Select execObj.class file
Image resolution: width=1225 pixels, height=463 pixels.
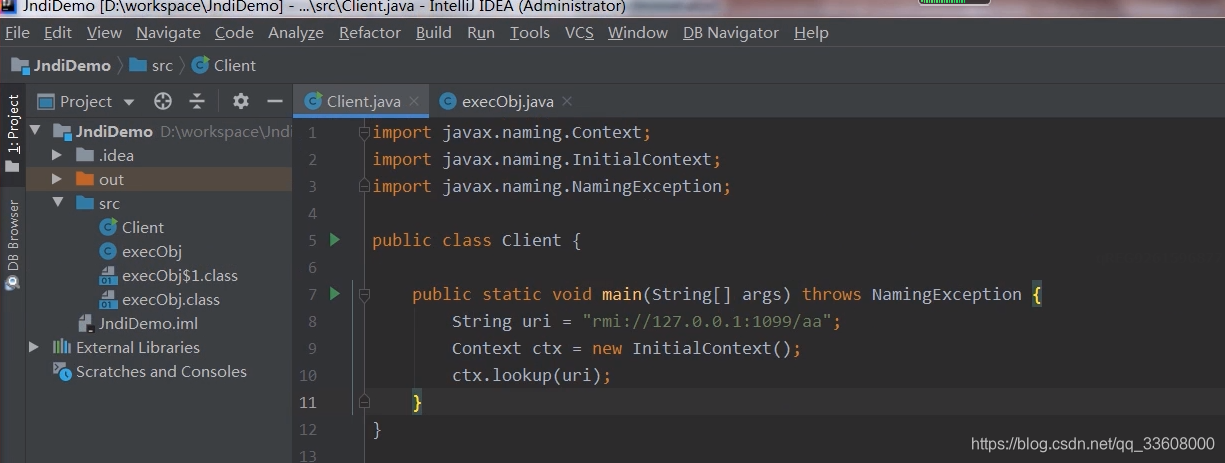(x=160, y=299)
